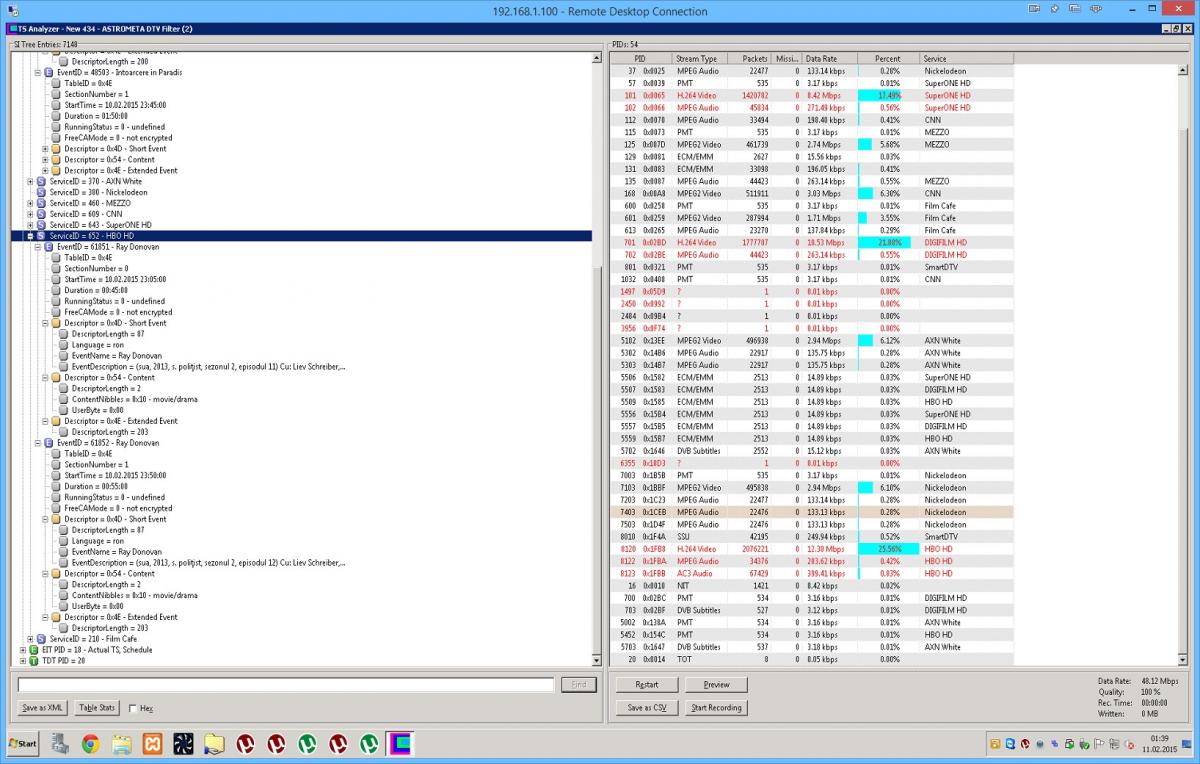Click the search input field beside Find
The image size is (1200, 764).
click(x=286, y=685)
